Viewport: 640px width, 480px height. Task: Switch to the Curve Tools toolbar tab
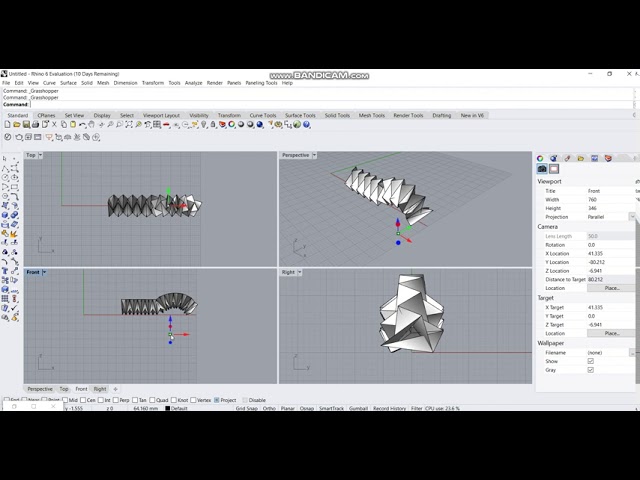[x=263, y=116]
